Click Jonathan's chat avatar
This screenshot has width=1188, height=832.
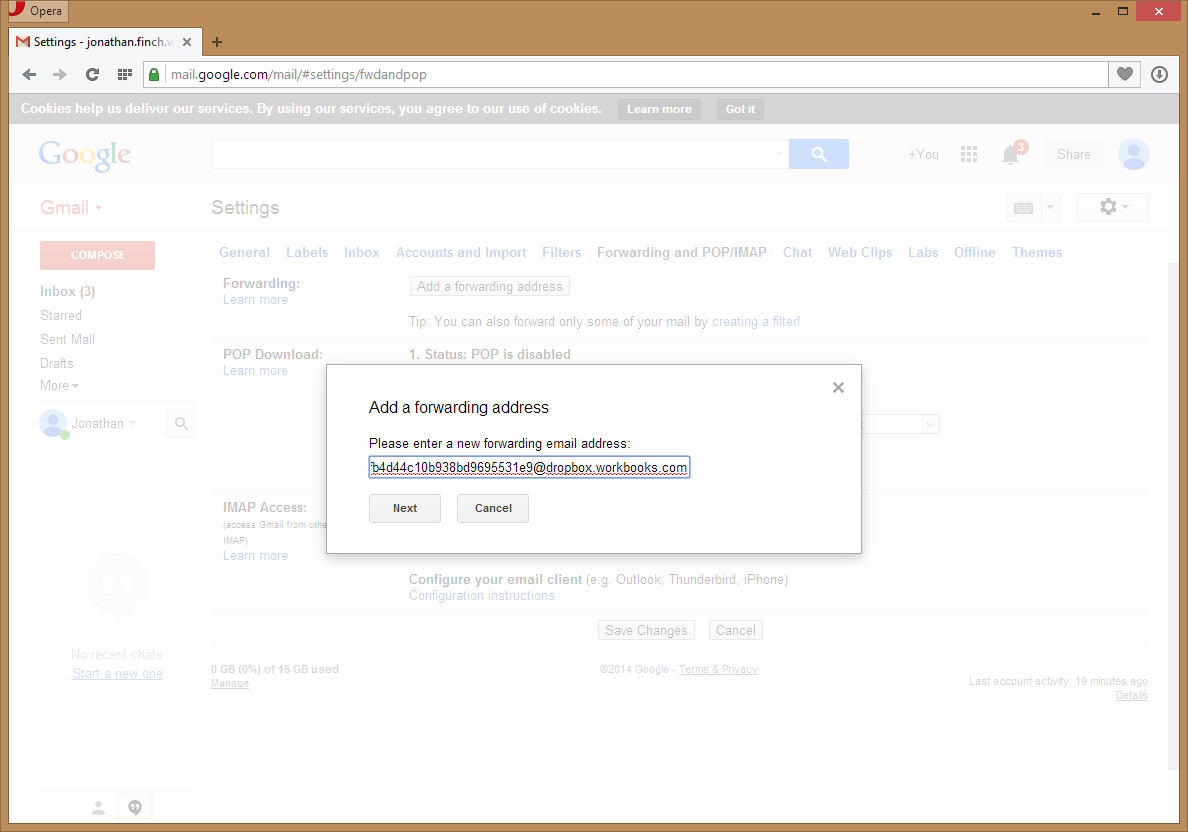pos(53,424)
